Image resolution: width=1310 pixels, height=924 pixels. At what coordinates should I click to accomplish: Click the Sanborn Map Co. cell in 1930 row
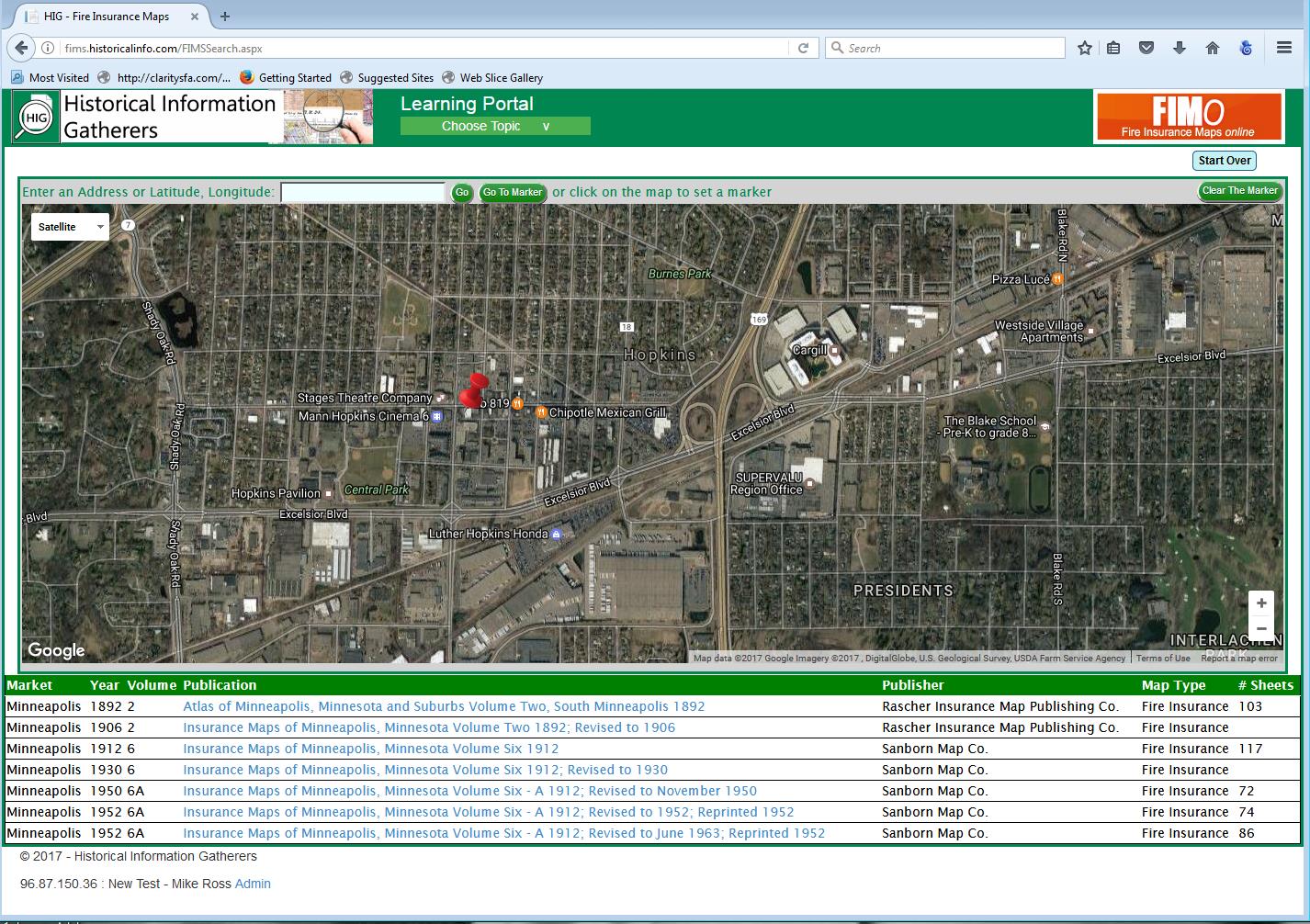(x=935, y=770)
